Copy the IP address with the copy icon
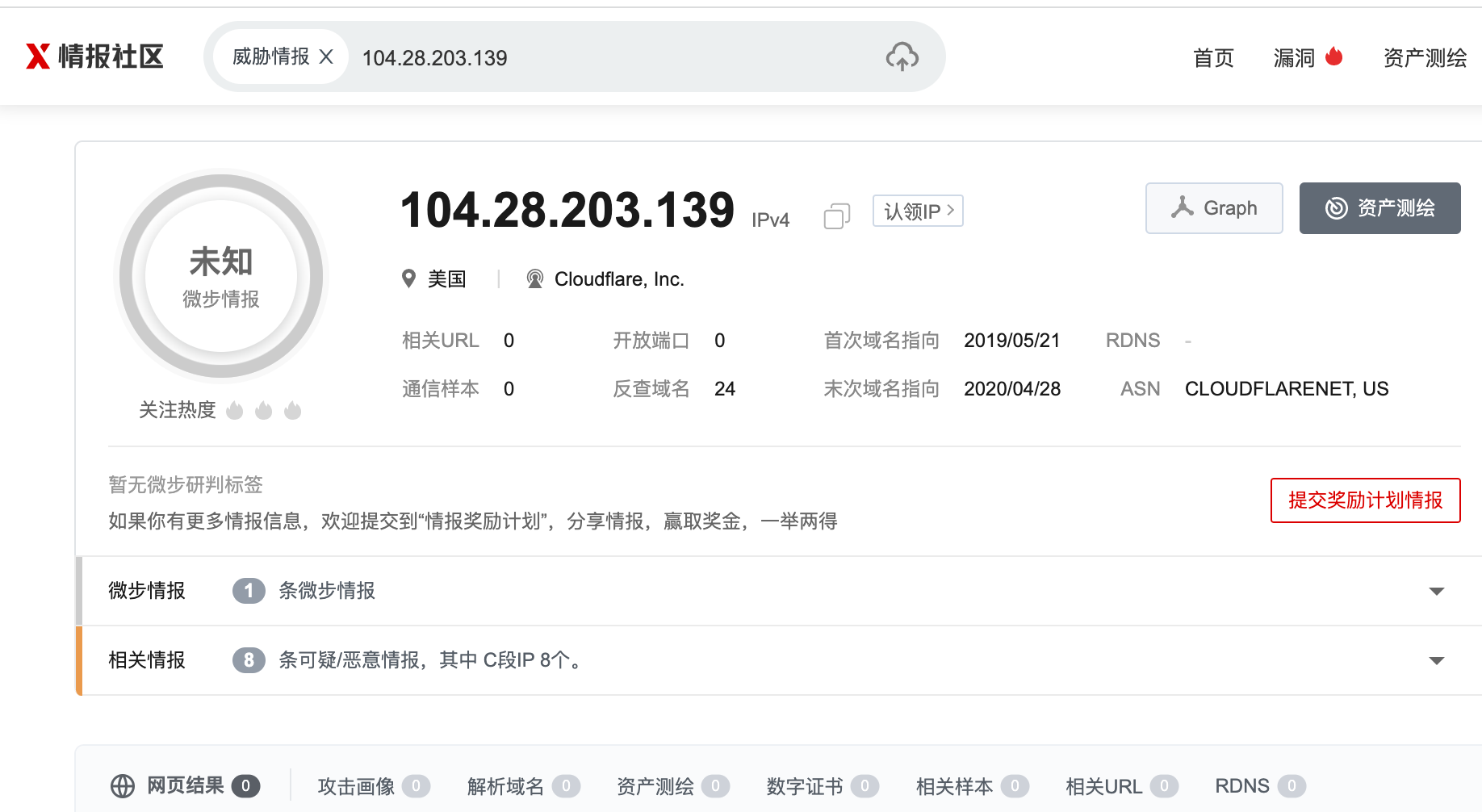 coord(837,216)
